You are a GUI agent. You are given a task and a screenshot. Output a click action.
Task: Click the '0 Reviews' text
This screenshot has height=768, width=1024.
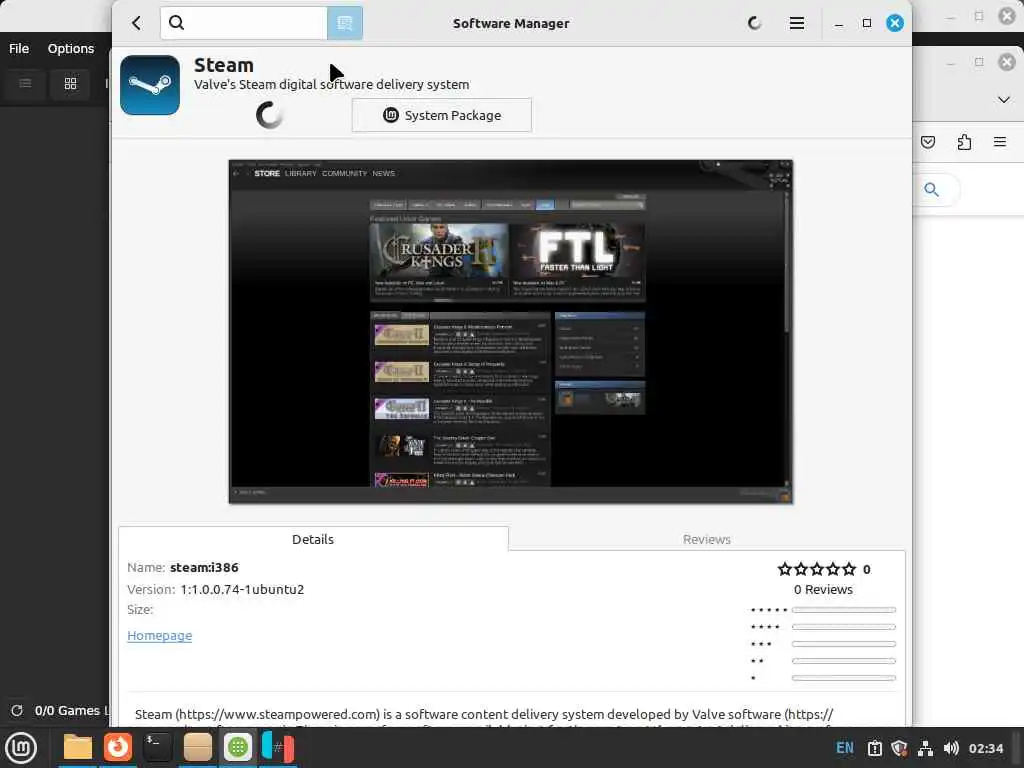(x=823, y=589)
